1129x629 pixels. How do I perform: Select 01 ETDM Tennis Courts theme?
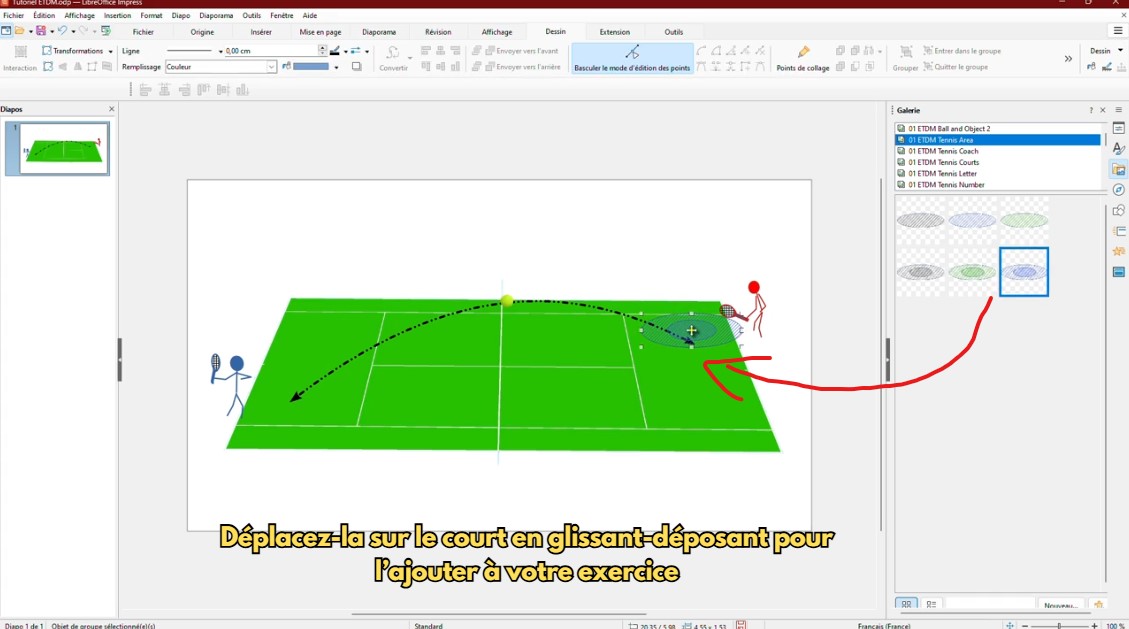click(943, 163)
